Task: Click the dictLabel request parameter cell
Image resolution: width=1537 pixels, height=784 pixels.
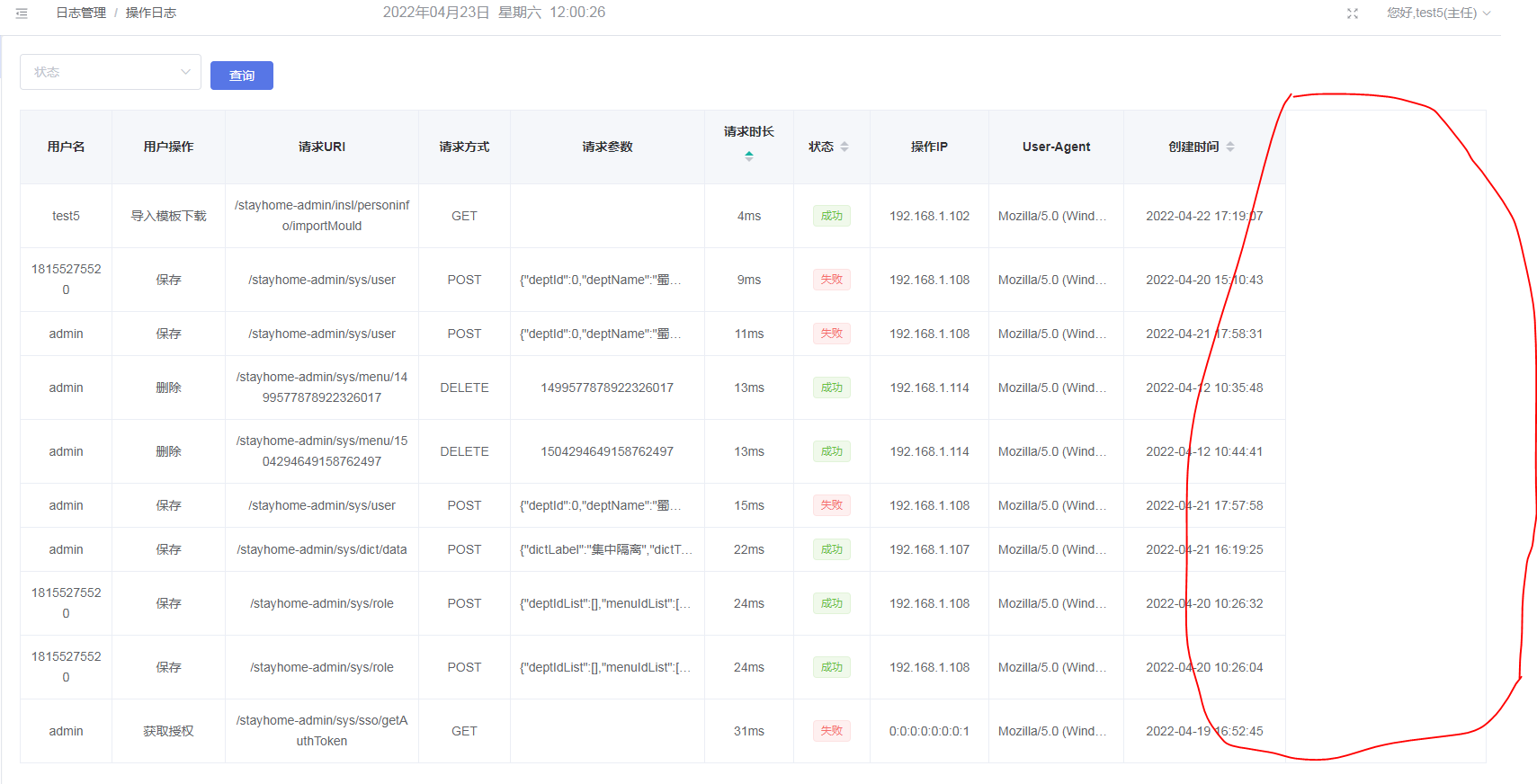Action: click(x=607, y=549)
